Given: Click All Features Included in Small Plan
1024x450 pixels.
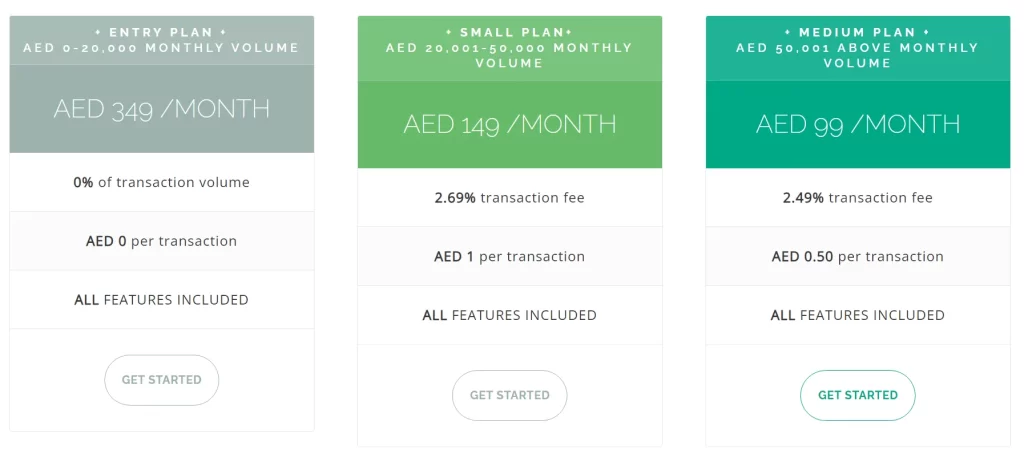Looking at the screenshot, I should 510,315.
